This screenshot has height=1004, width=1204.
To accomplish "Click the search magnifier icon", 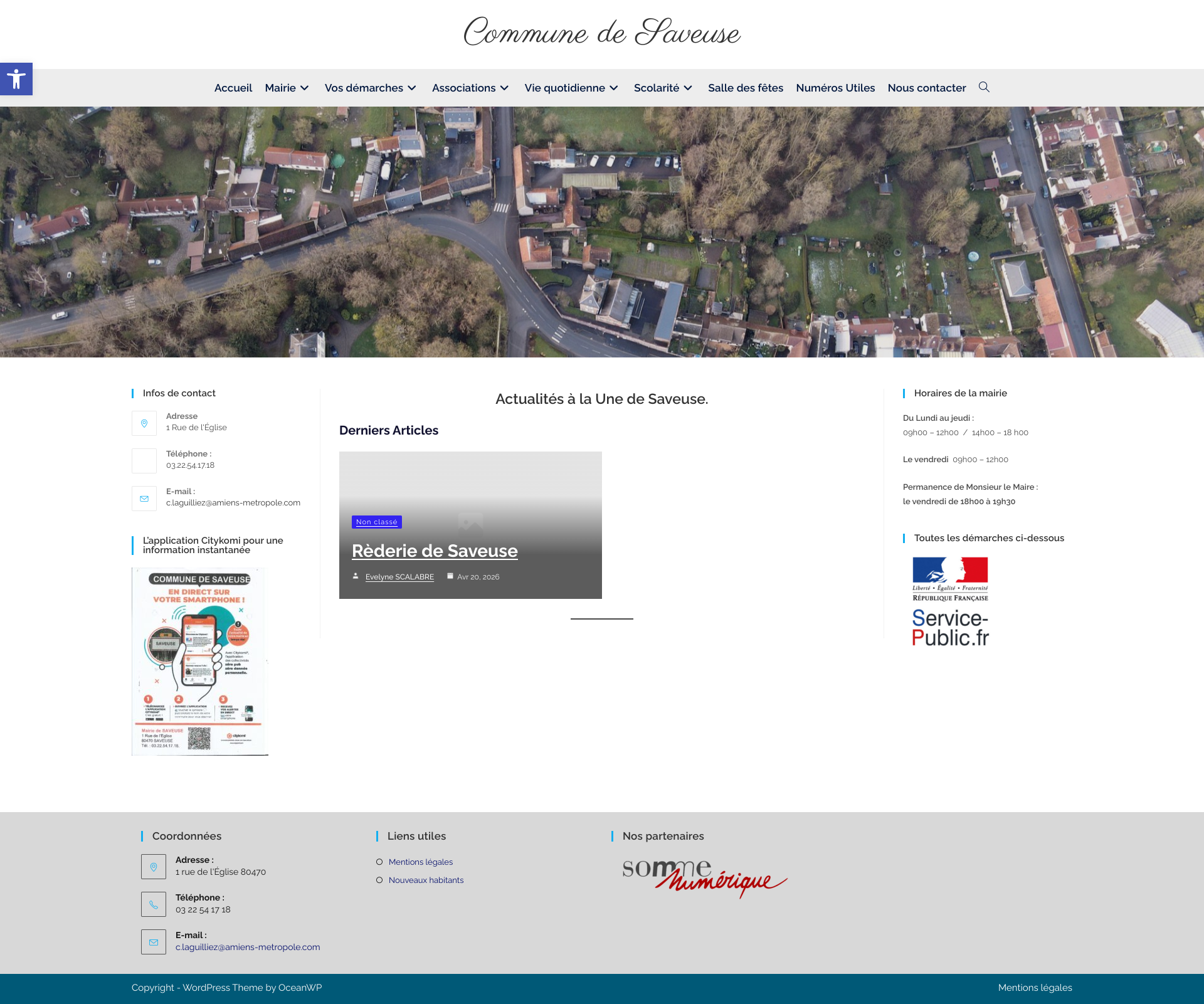I will (x=984, y=87).
